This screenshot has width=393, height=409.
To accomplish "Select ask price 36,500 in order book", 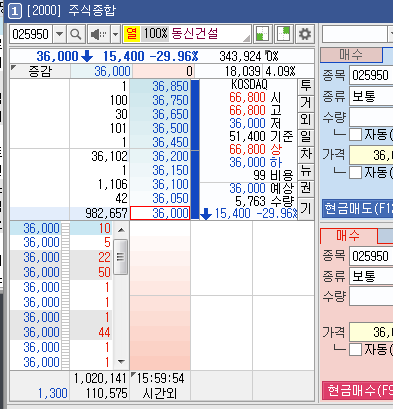I will pos(160,128).
